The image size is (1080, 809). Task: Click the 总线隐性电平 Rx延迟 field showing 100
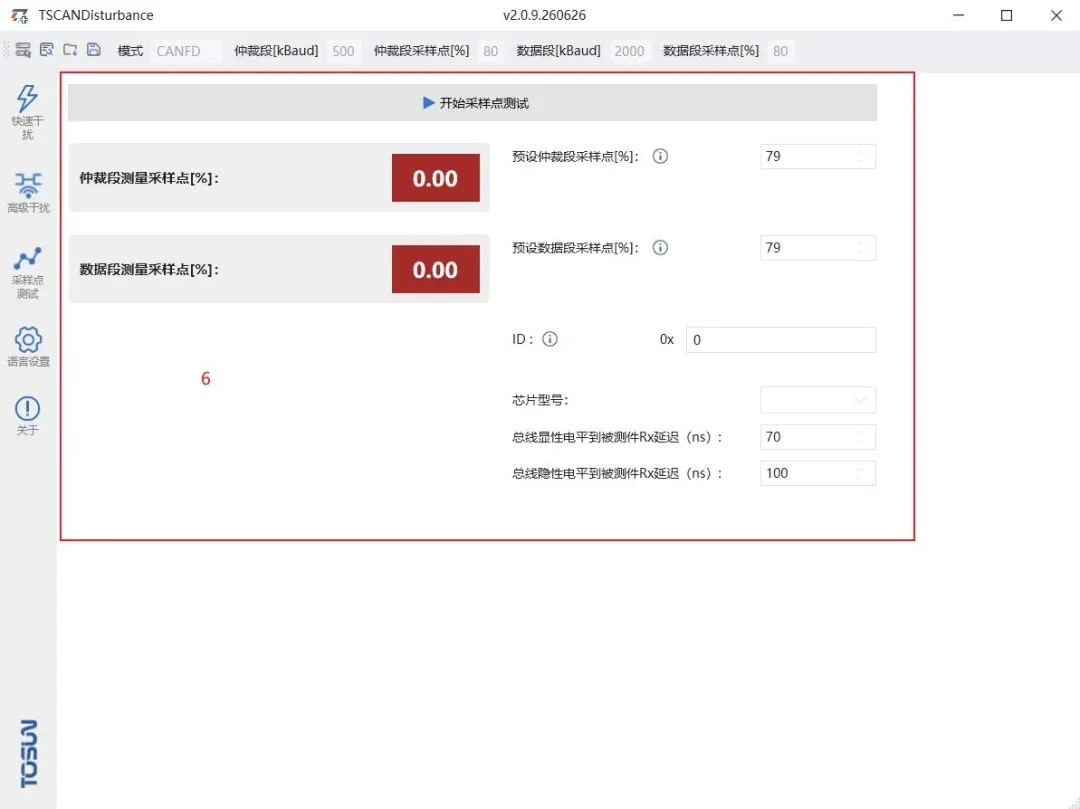coord(818,473)
